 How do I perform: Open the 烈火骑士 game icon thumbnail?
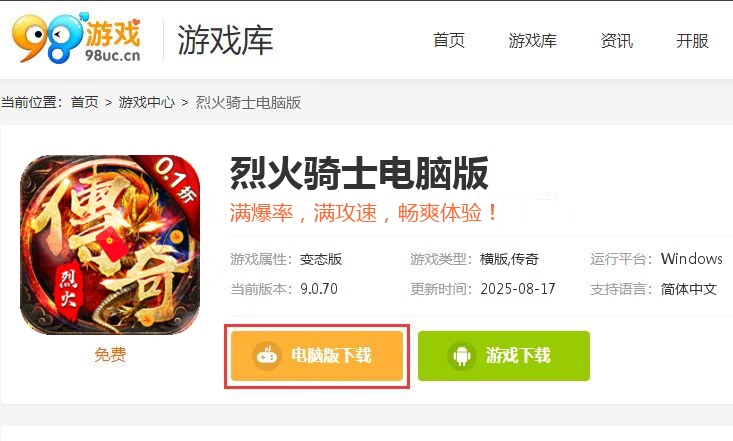(x=110, y=245)
